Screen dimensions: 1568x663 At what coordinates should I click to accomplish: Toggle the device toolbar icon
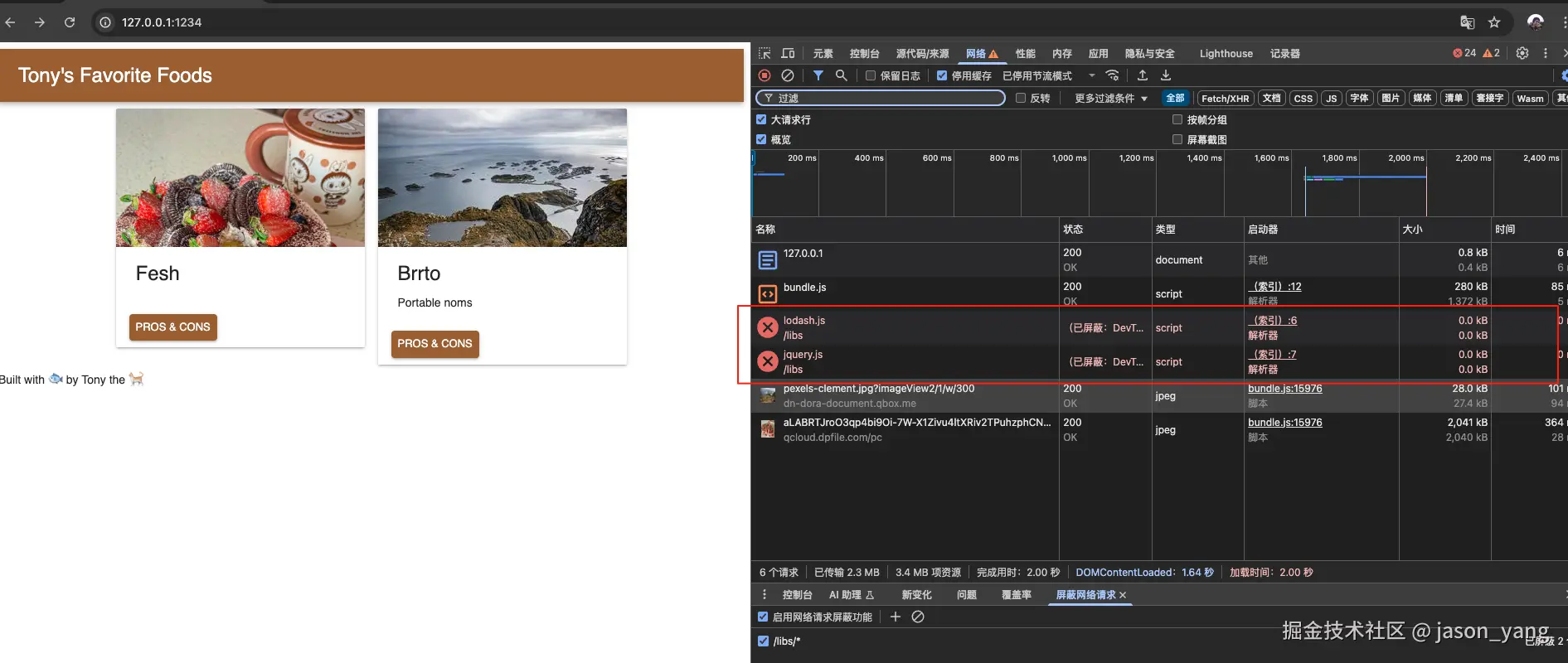(x=788, y=53)
